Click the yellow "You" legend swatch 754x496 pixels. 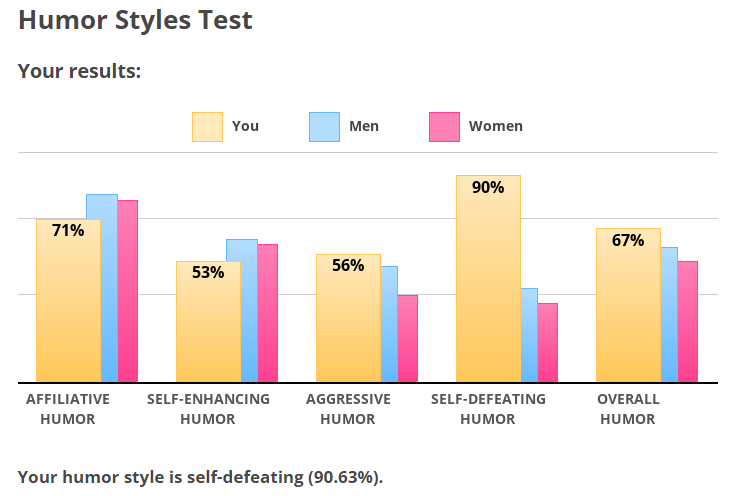coord(207,127)
